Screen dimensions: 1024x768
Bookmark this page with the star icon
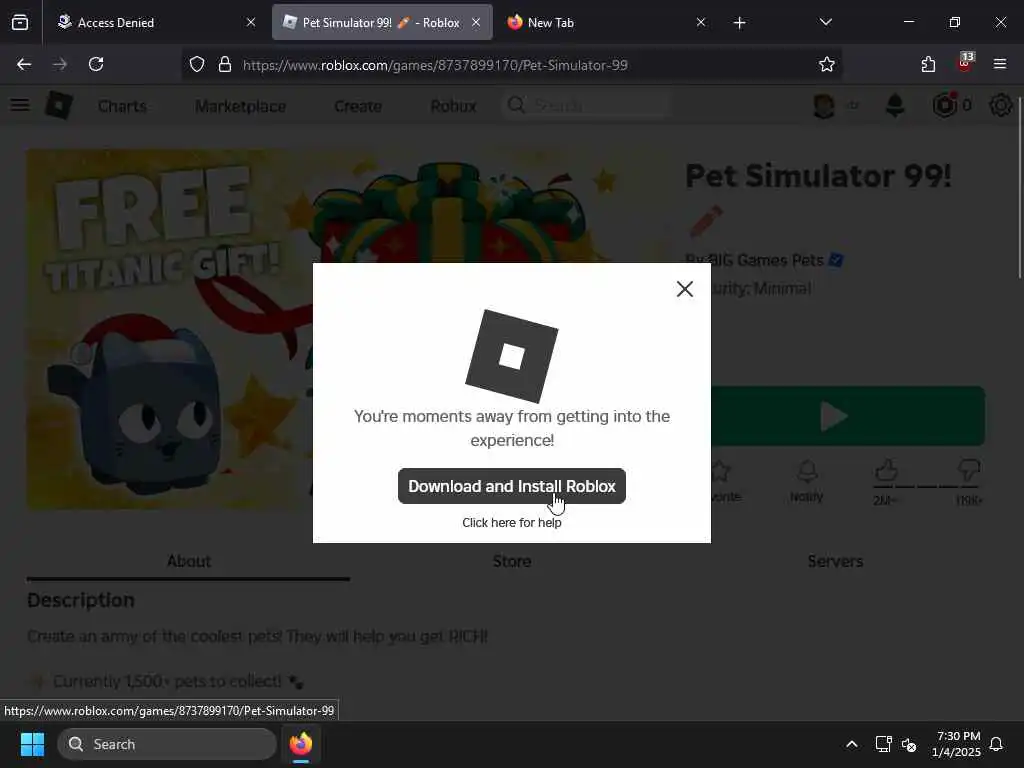pos(826,64)
